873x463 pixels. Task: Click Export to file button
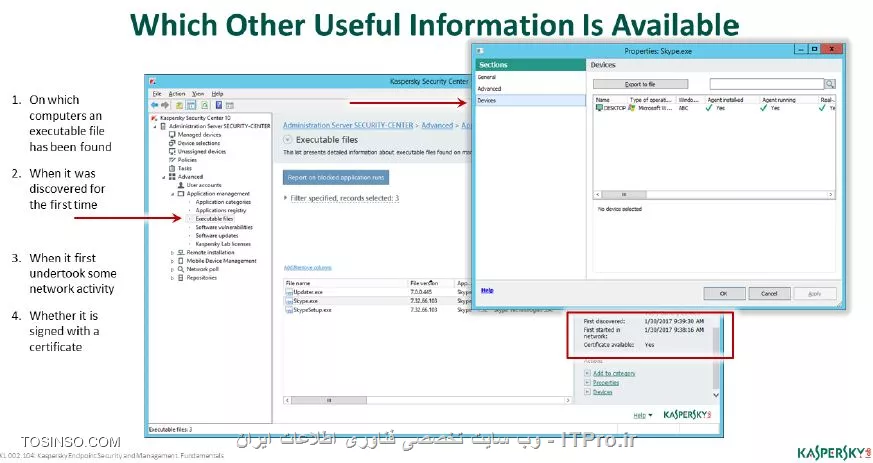(x=640, y=84)
